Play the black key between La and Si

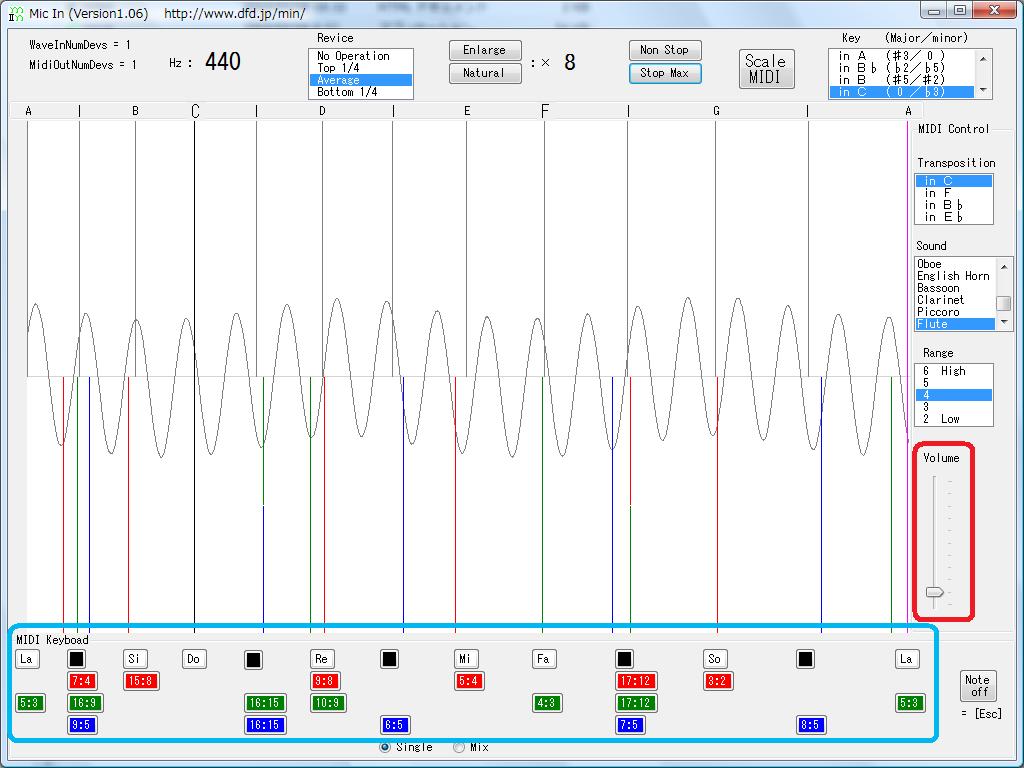pos(76,659)
